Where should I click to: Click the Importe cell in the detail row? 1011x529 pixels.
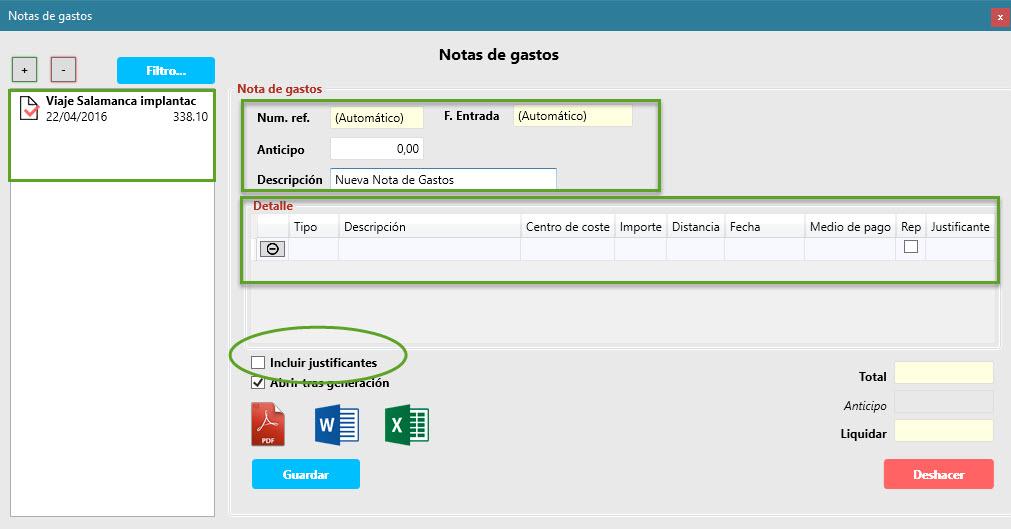tap(640, 249)
